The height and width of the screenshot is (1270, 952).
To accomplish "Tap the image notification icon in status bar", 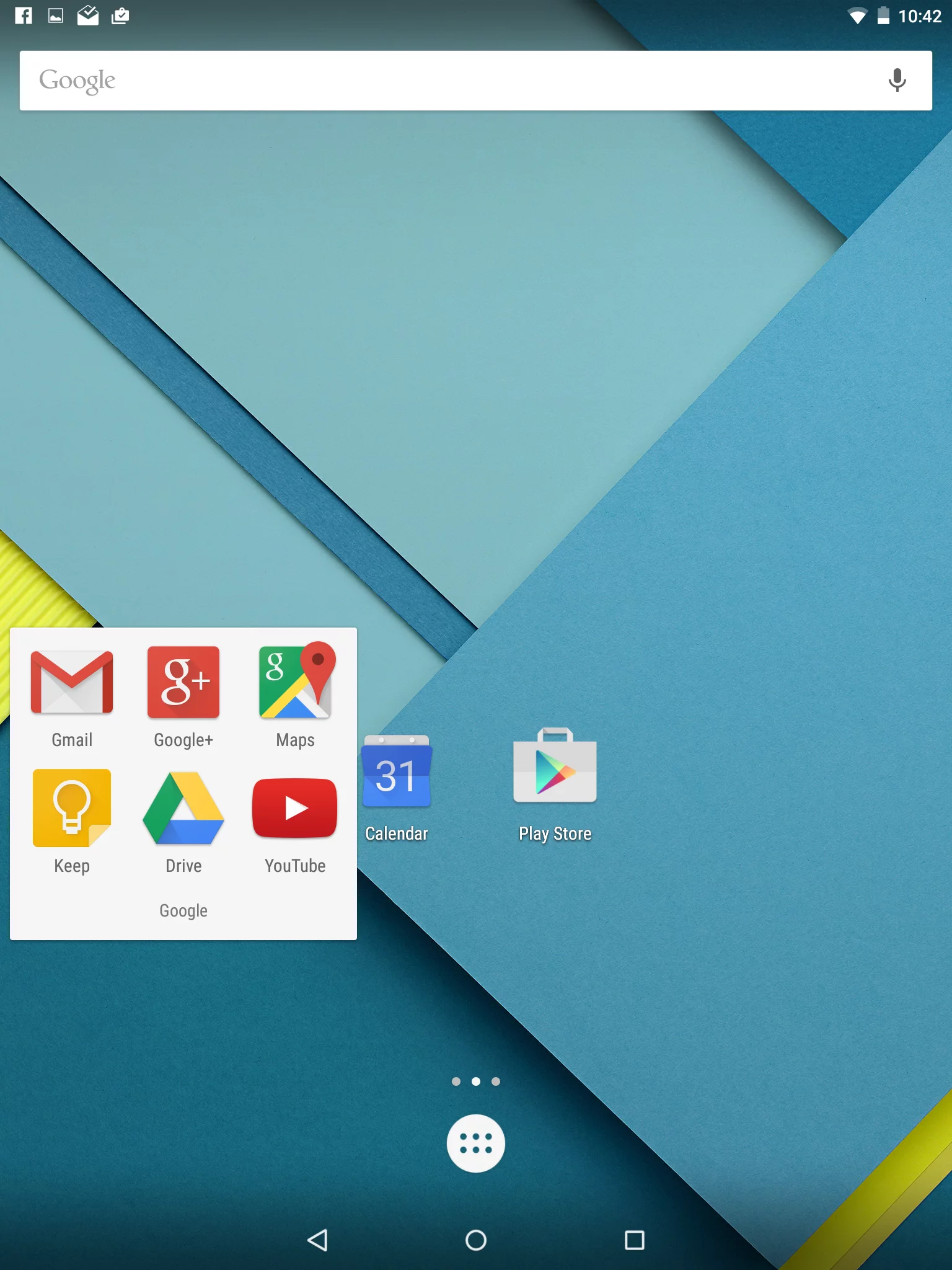I will (56, 16).
